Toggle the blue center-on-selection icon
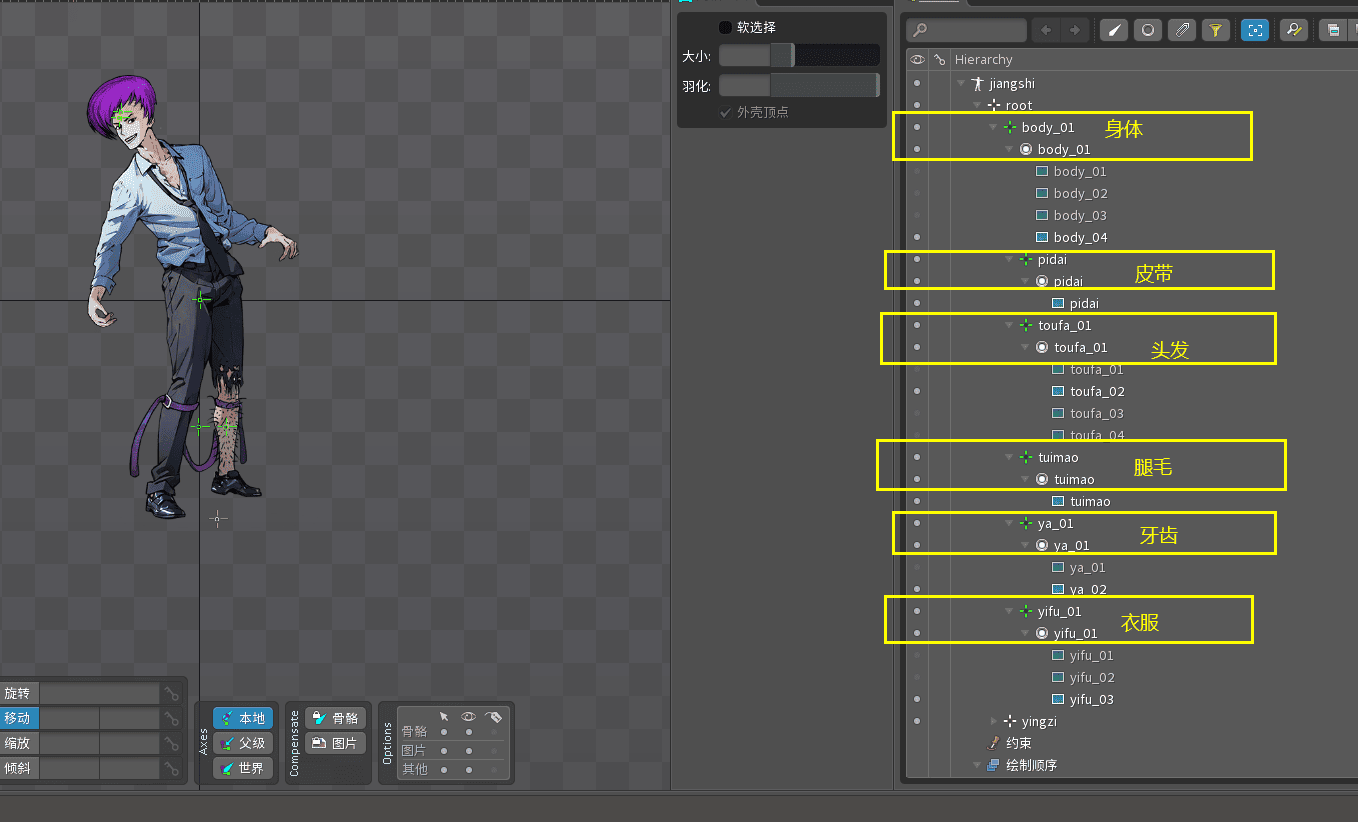 (x=1255, y=30)
